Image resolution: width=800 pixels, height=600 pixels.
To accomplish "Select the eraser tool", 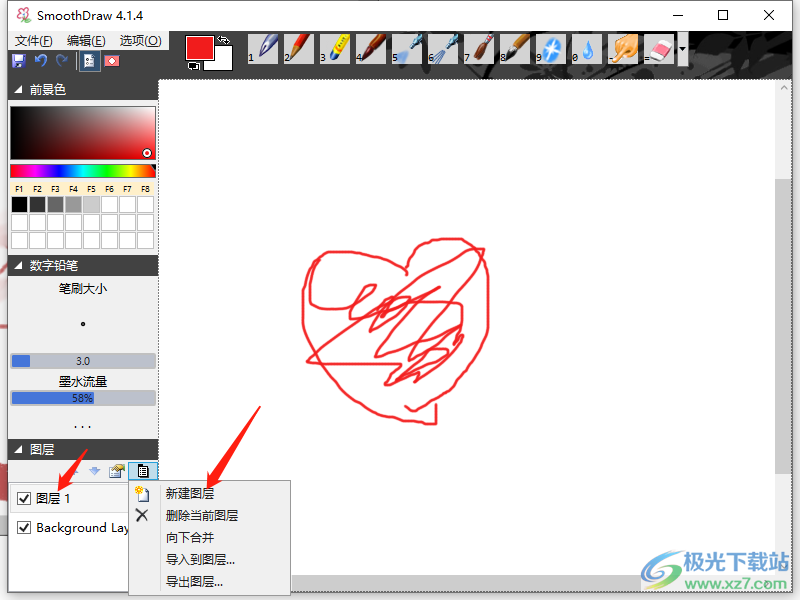I will coord(659,49).
